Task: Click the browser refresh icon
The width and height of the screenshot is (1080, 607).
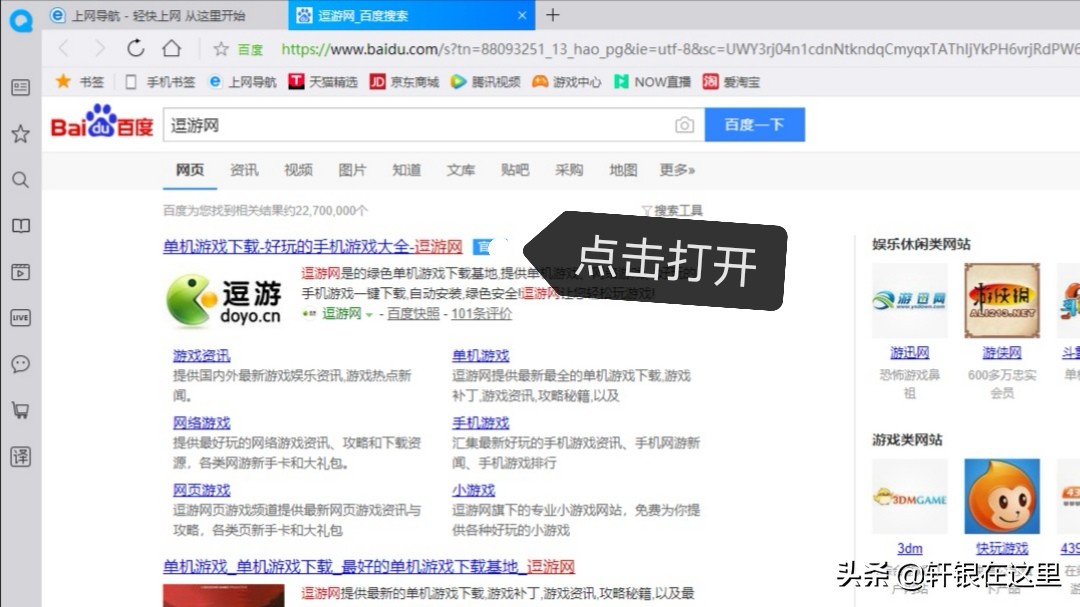Action: pos(136,48)
